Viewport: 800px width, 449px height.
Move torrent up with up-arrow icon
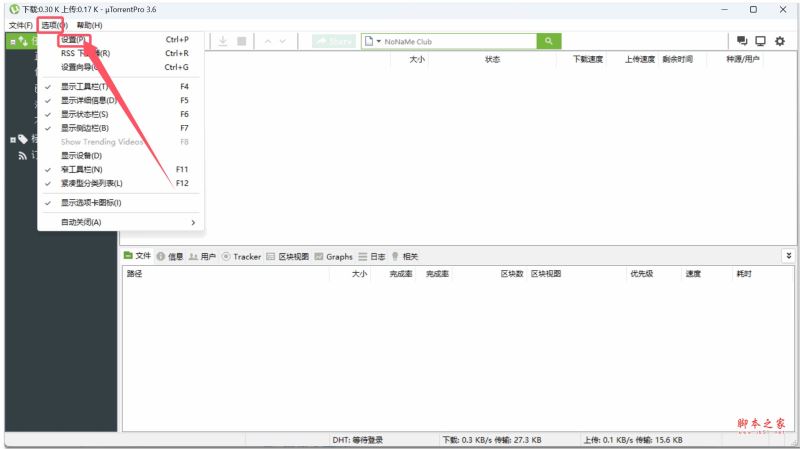pyautogui.click(x=268, y=41)
